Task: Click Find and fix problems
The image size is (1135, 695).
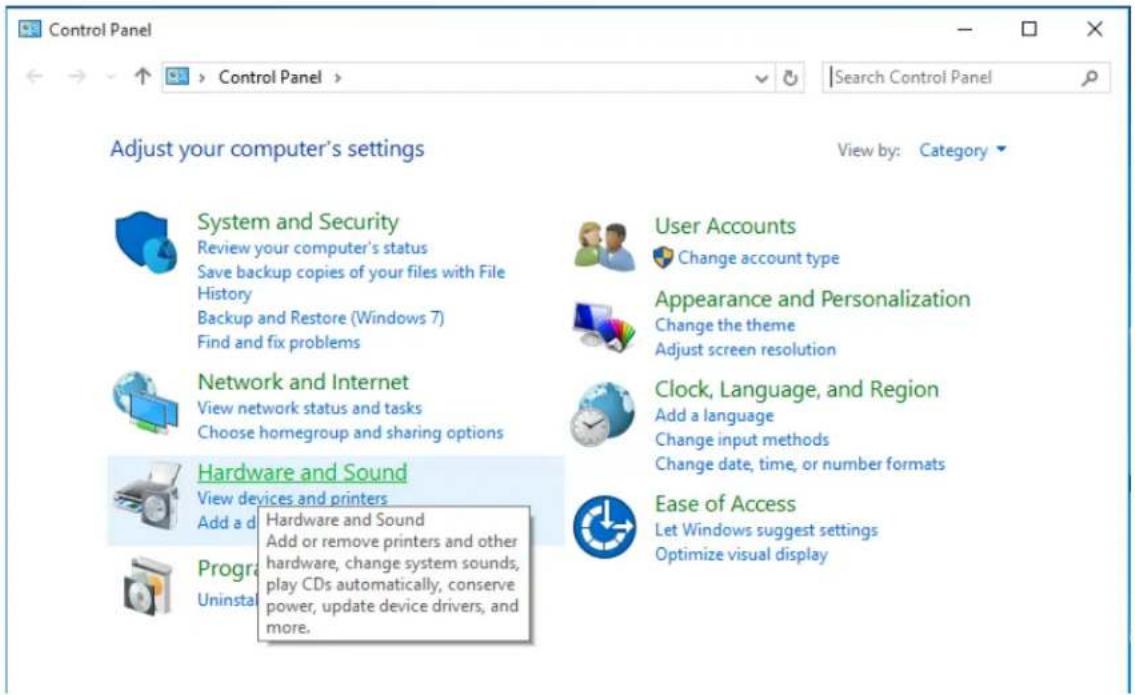Action: pyautogui.click(x=279, y=342)
